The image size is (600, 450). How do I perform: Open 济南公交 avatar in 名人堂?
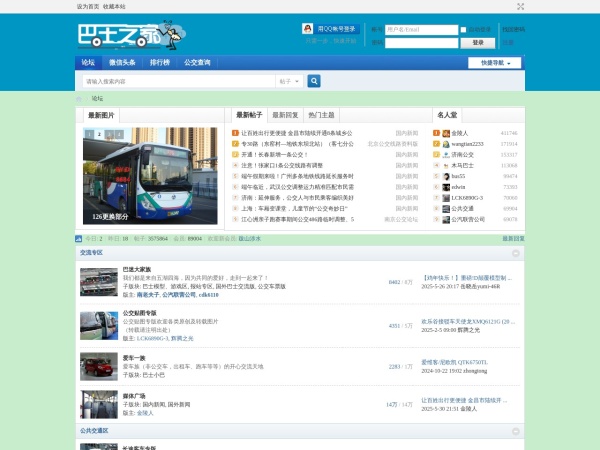[446, 155]
